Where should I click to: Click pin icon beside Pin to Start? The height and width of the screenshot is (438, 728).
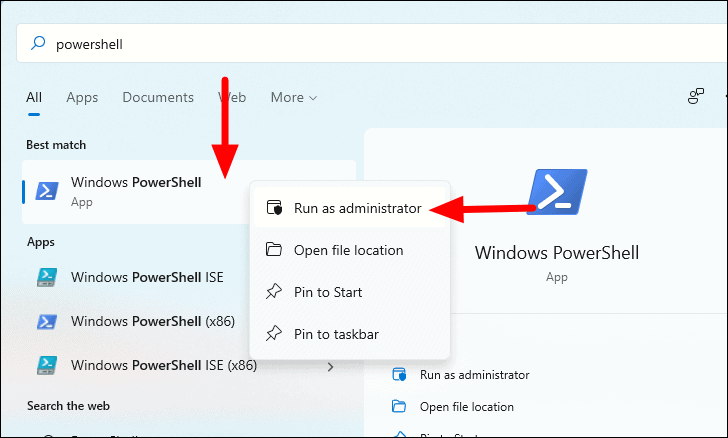pos(274,292)
